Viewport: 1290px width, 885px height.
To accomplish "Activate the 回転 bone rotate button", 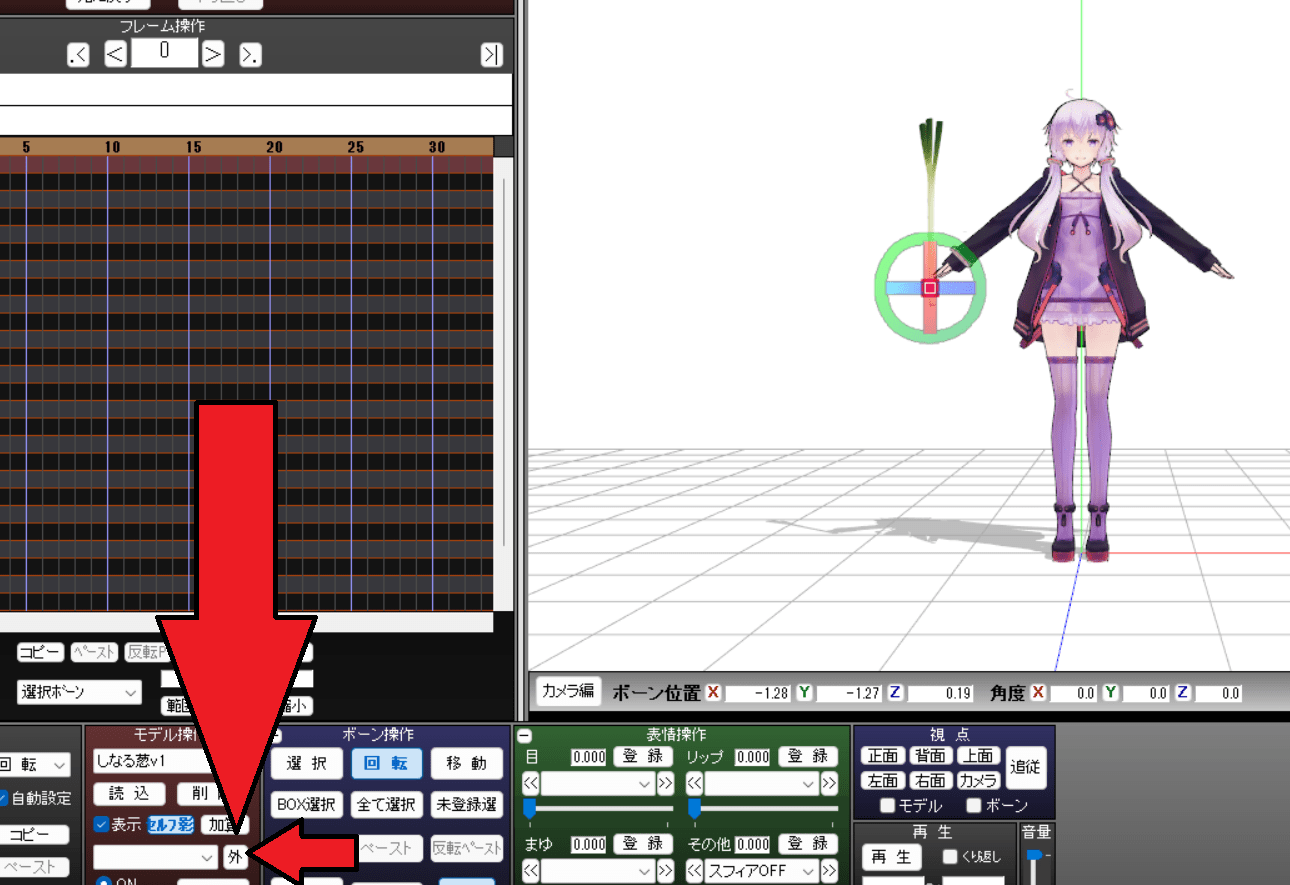I will click(x=386, y=764).
